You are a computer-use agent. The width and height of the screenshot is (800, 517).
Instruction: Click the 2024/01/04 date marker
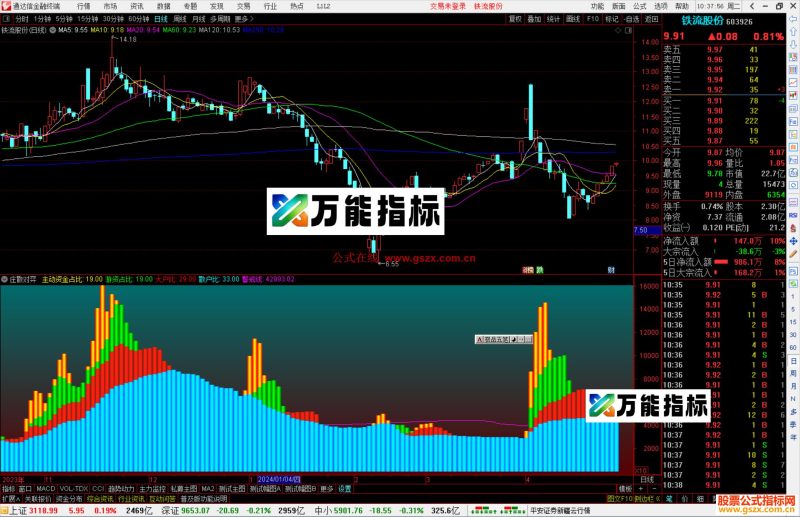point(279,479)
